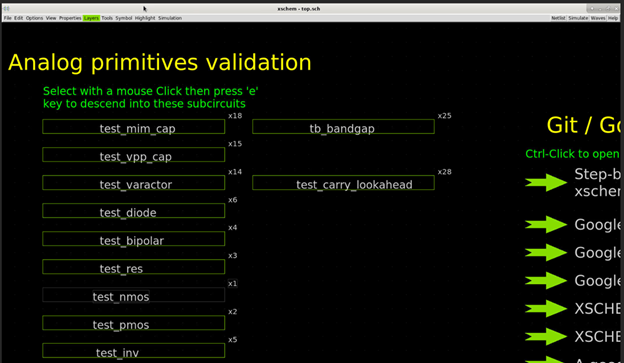Click the arrow icon next to first Google link
Screen dimensions: 624x363
point(546,224)
